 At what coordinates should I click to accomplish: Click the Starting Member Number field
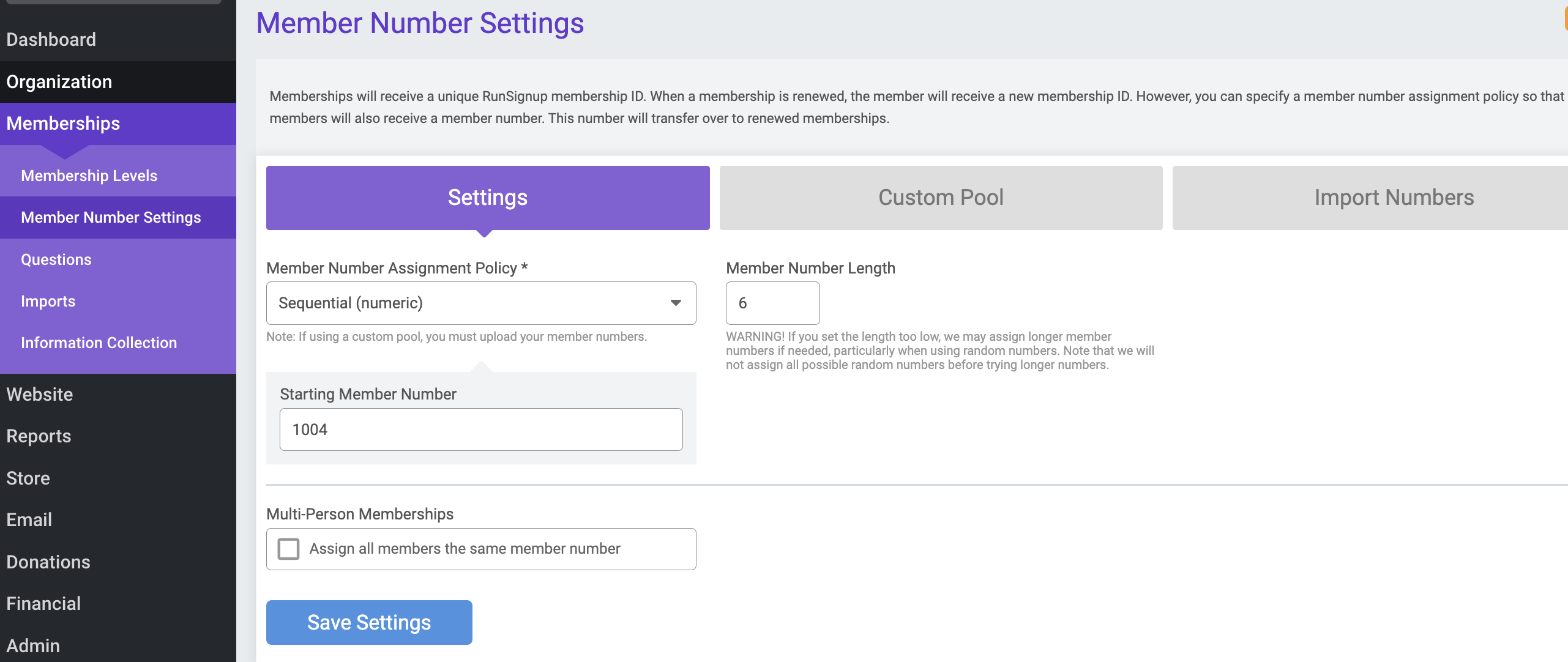coord(480,430)
